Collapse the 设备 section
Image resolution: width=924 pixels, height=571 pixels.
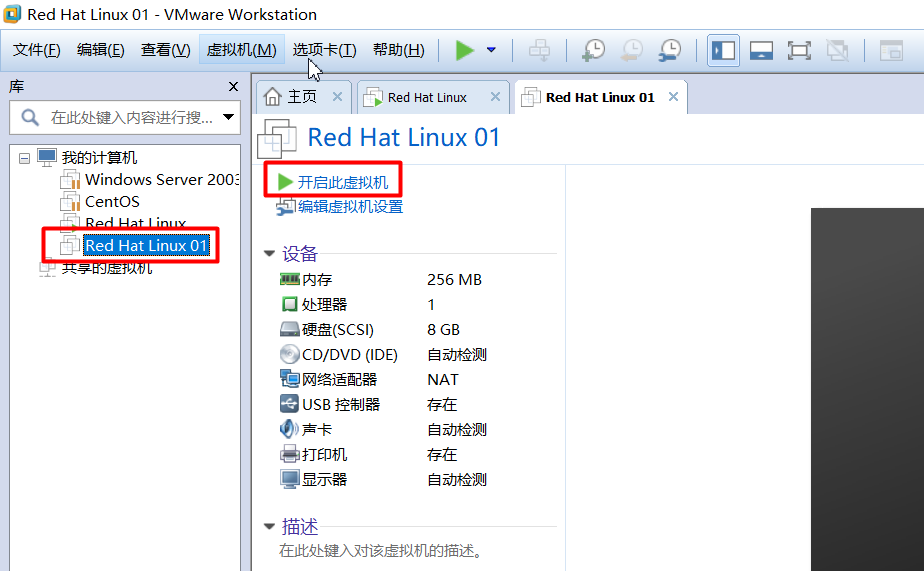(x=269, y=254)
